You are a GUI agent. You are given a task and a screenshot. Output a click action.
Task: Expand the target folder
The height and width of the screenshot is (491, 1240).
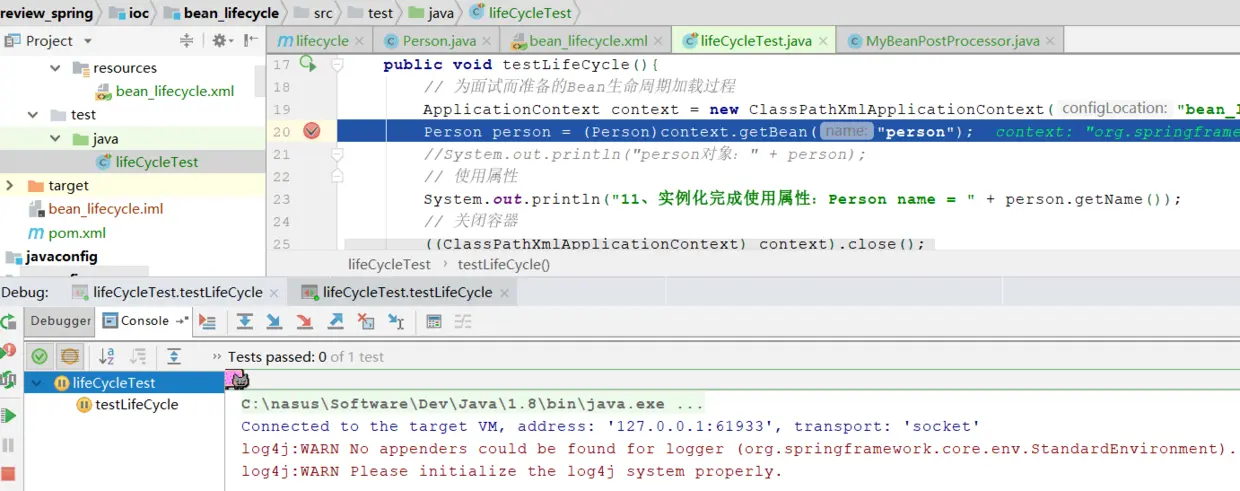(10, 186)
